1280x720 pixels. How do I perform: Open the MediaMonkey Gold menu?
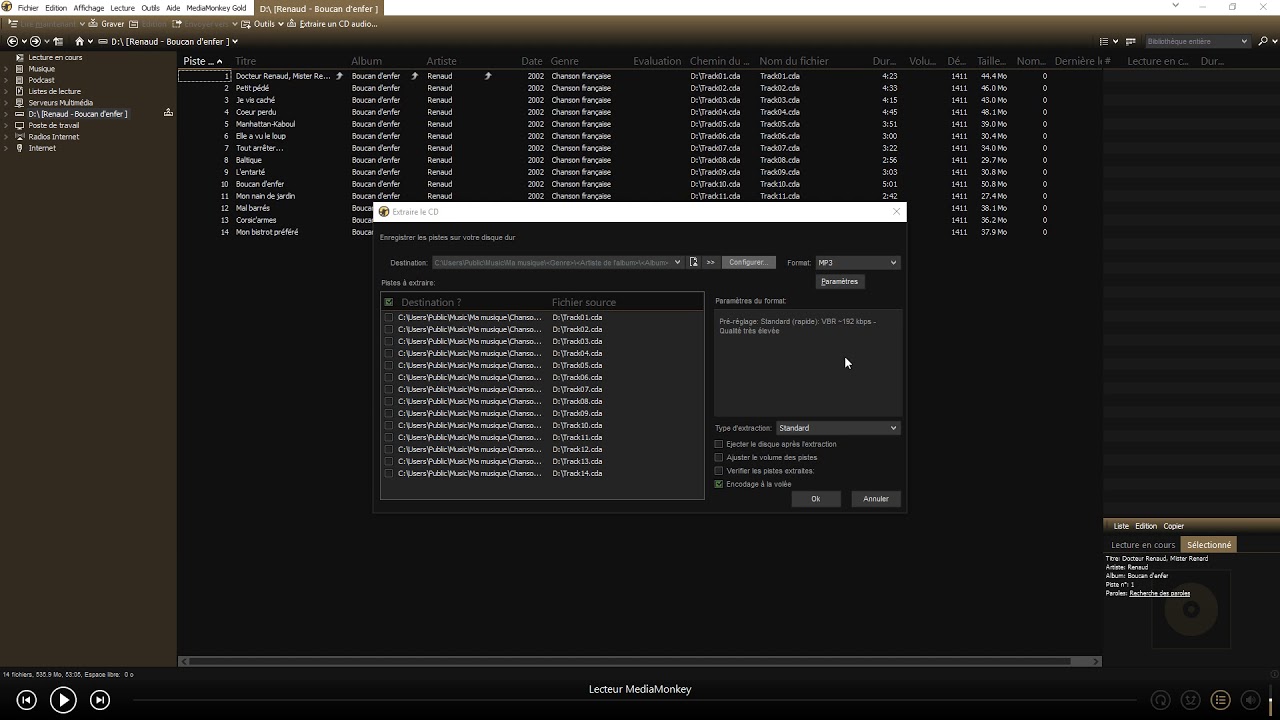[216, 7]
